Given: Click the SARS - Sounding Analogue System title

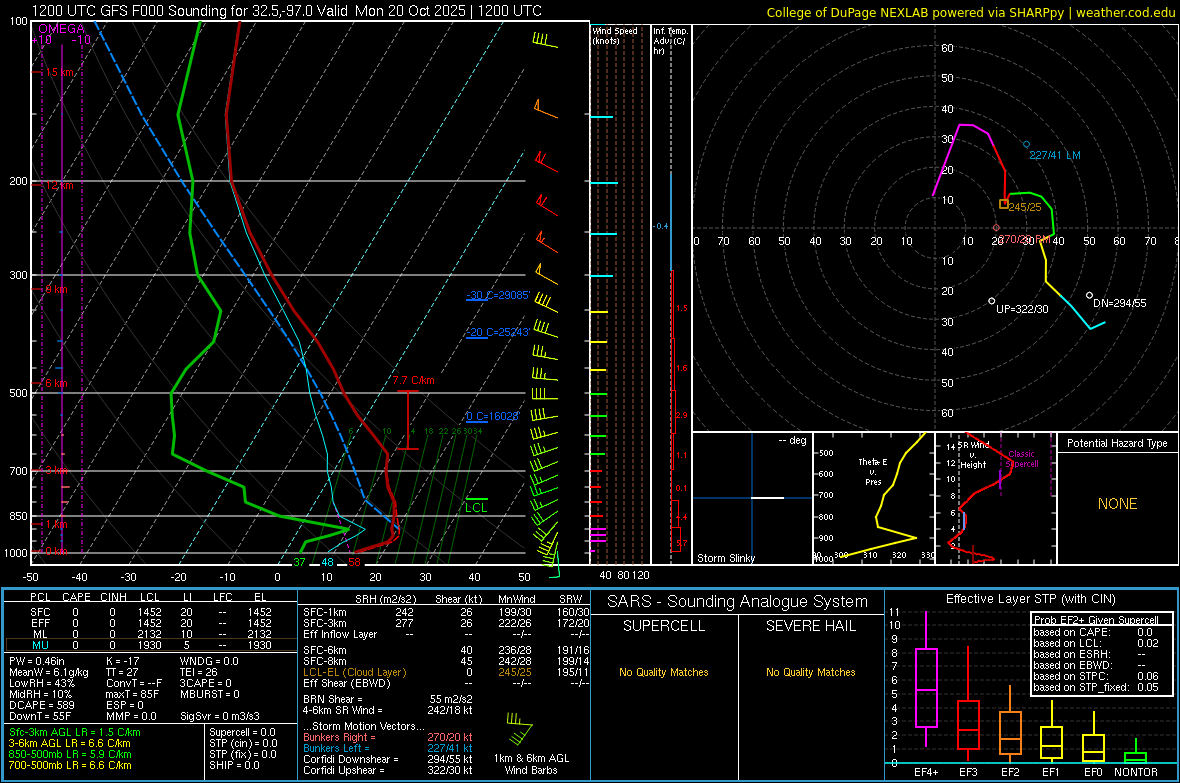Looking at the screenshot, I should tap(737, 602).
